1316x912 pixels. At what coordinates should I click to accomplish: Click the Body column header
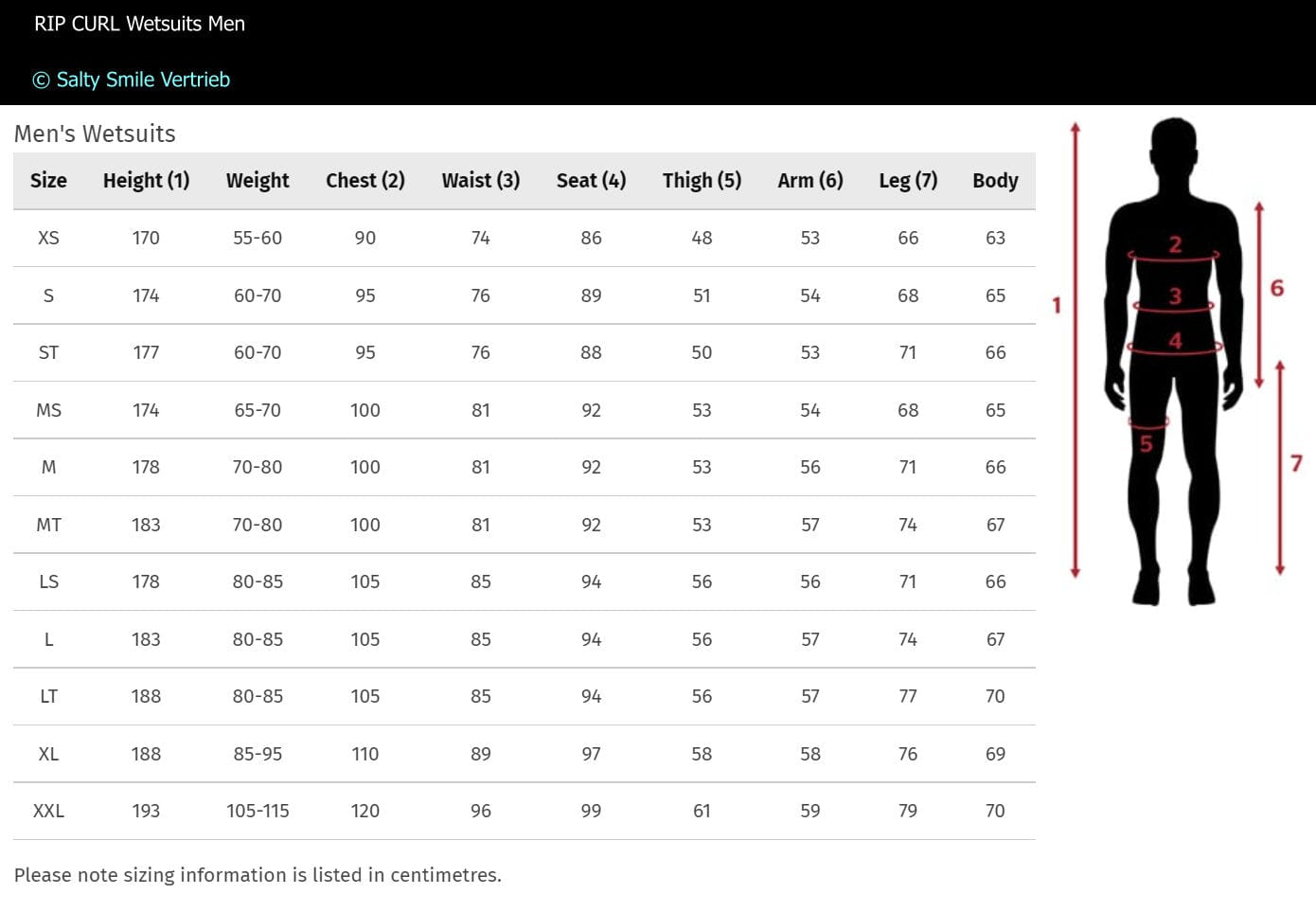pos(994,180)
